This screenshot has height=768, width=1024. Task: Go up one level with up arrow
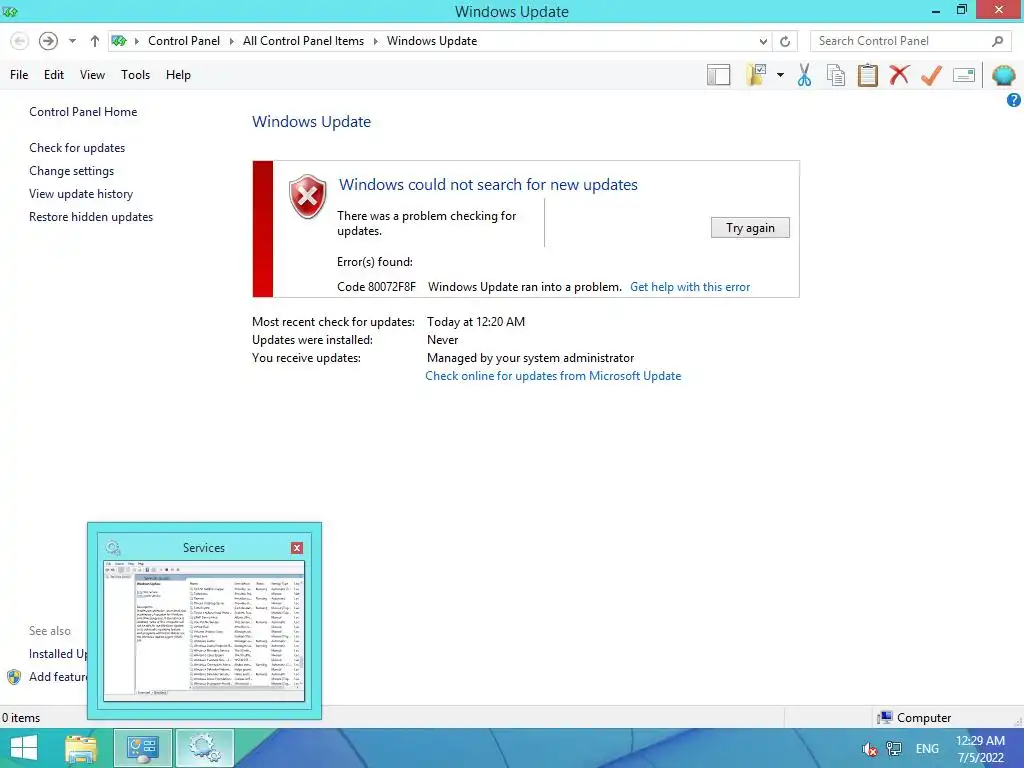coord(95,41)
